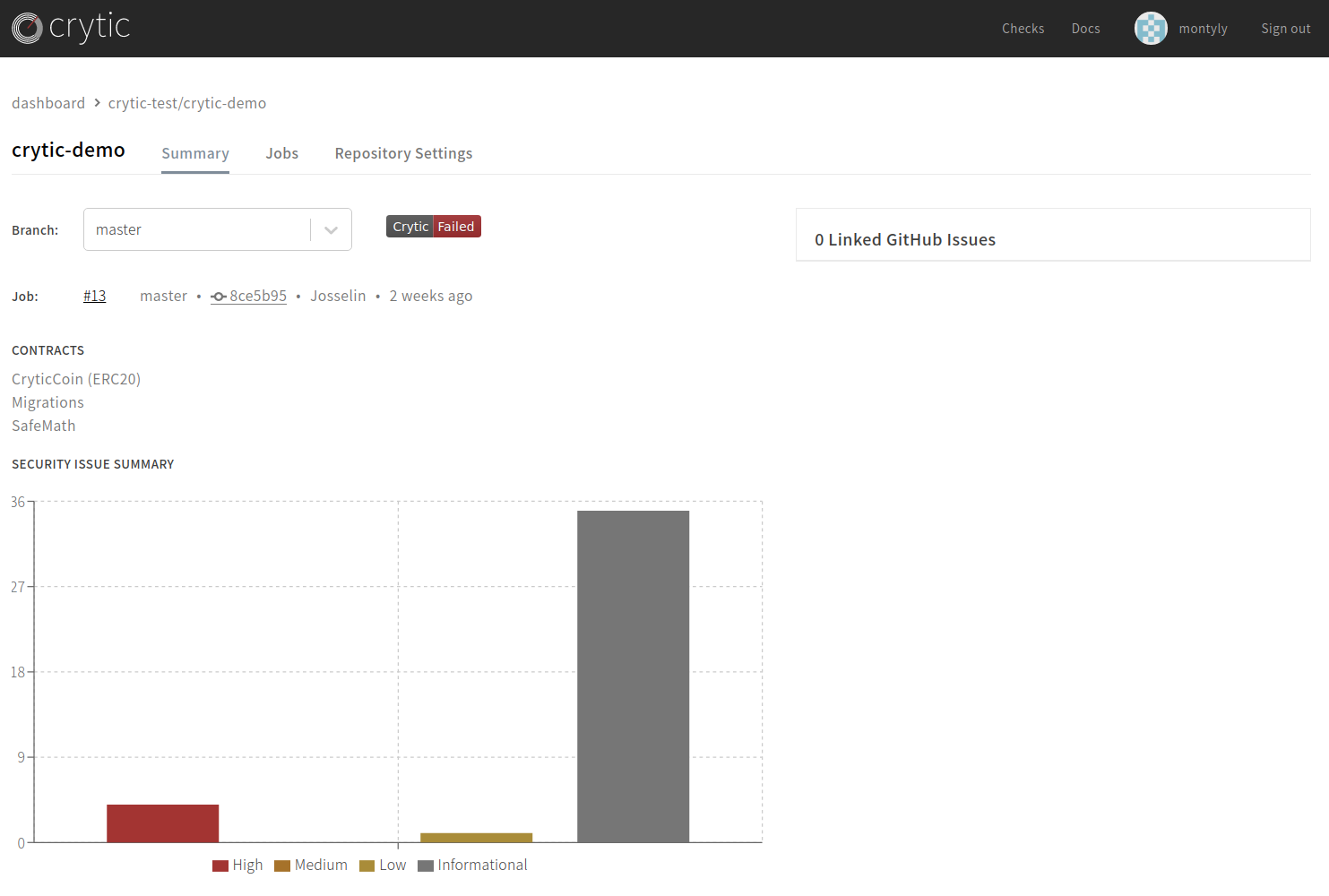View the CryticCoin (ERC20) contract
This screenshot has height=896, width=1329.
pyautogui.click(x=76, y=379)
